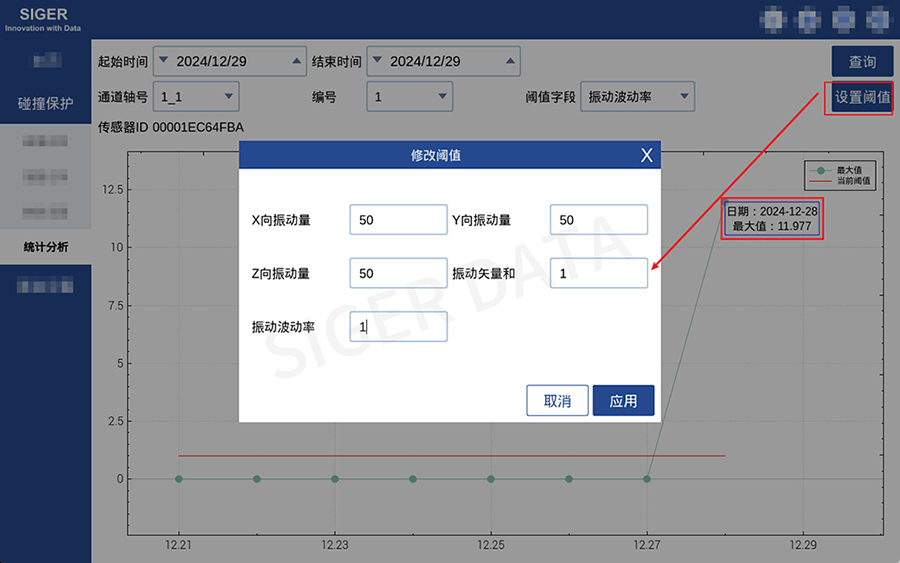Click the 应用 apply button
Viewport: 900px width, 563px height.
tap(623, 401)
